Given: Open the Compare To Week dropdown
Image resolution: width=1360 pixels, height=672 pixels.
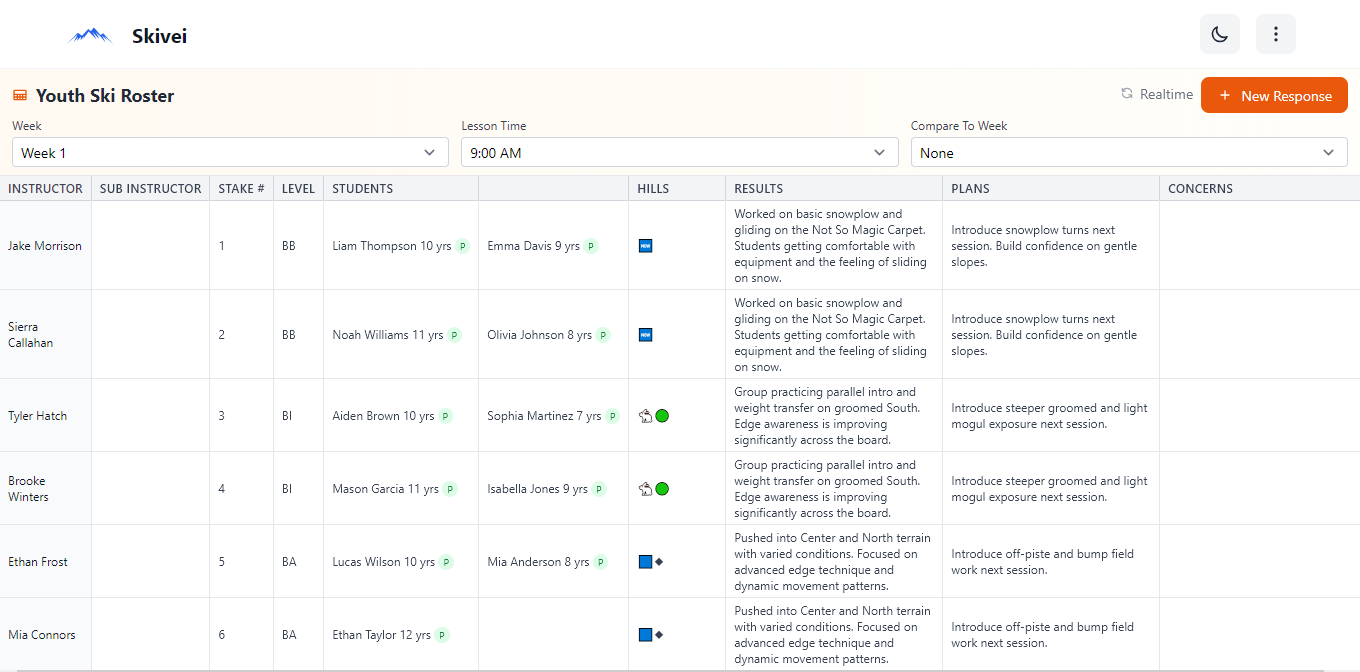Looking at the screenshot, I should (1129, 153).
